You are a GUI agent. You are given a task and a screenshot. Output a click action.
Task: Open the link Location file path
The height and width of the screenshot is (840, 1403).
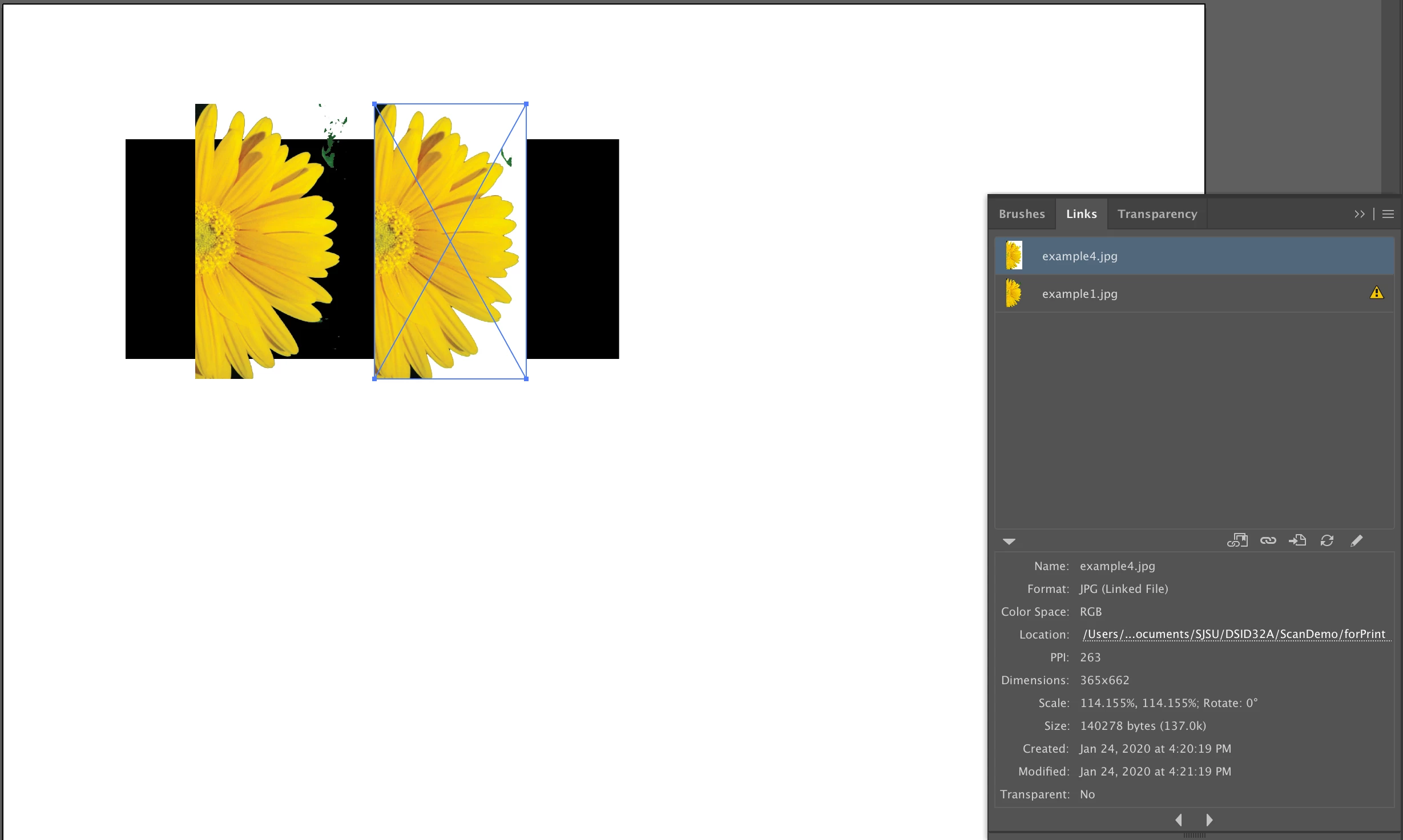[x=1234, y=635]
